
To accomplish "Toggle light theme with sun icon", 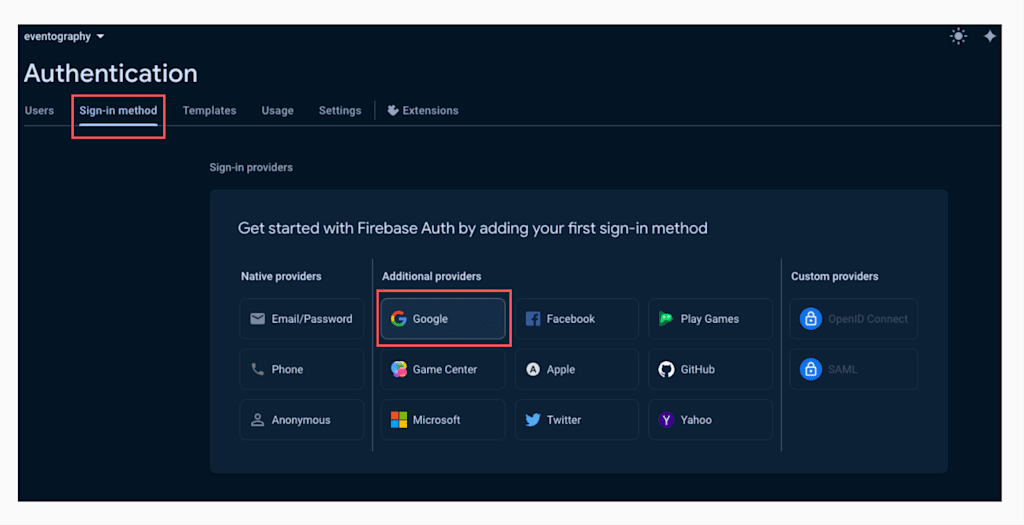I will coord(958,36).
